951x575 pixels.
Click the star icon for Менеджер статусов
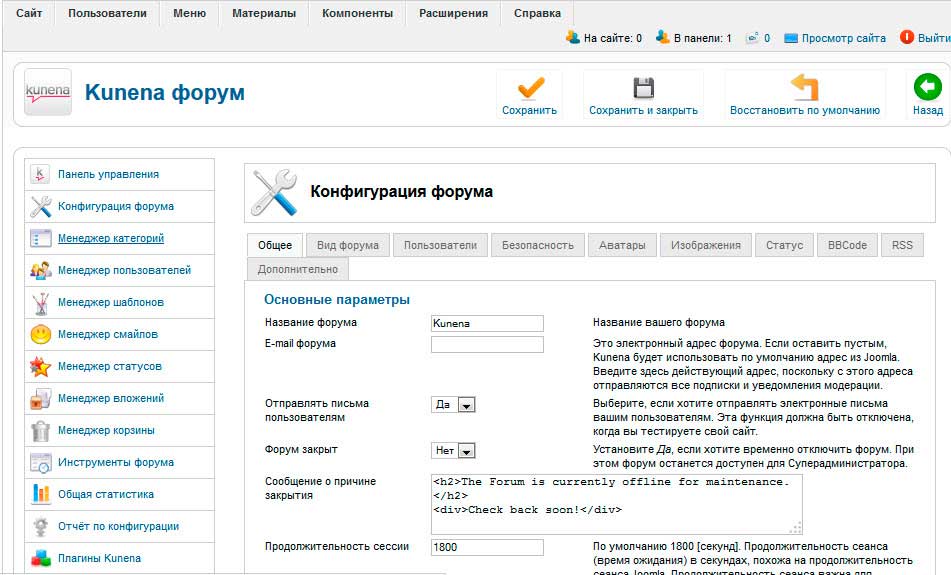click(41, 366)
